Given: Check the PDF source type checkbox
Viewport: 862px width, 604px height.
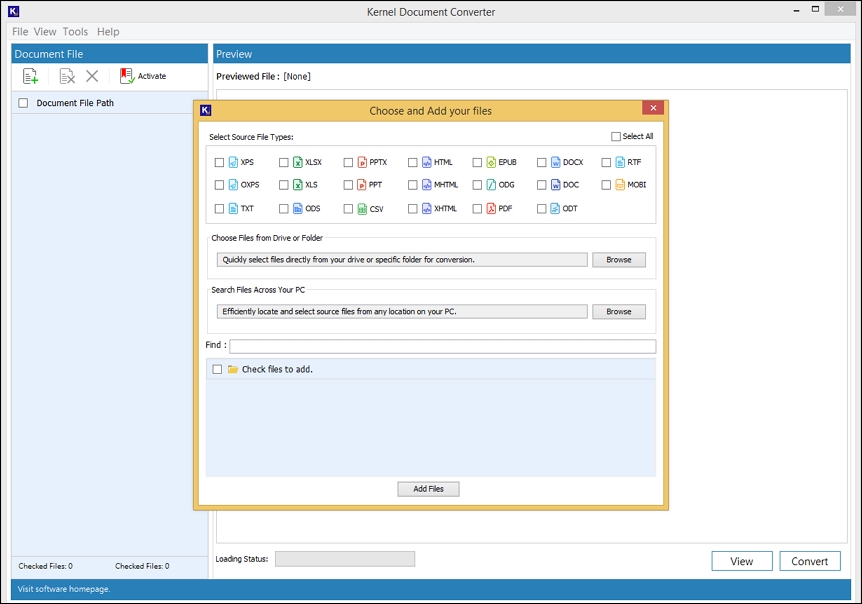Looking at the screenshot, I should pyautogui.click(x=477, y=209).
